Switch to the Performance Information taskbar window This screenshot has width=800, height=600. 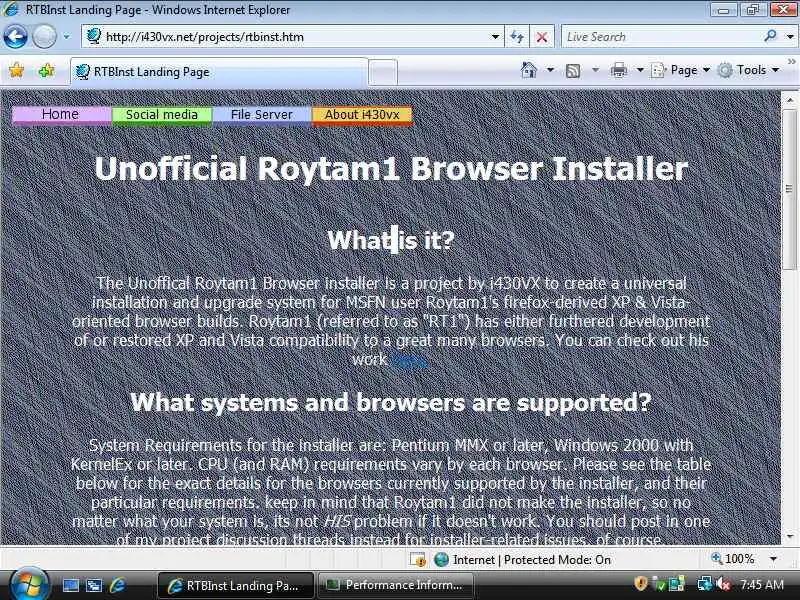(395, 585)
